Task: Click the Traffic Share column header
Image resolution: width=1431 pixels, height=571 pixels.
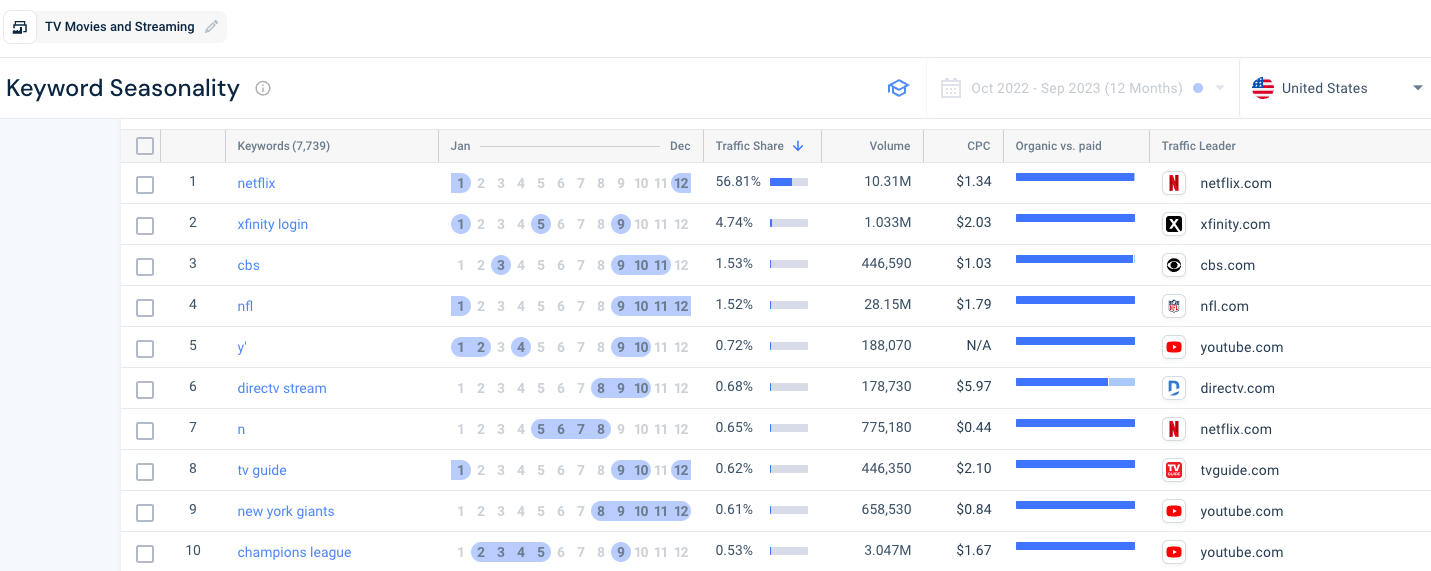Action: 749,146
